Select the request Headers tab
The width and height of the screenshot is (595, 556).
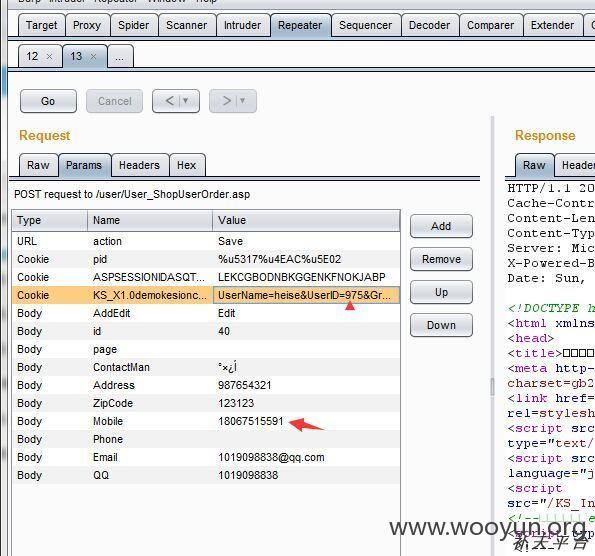point(140,165)
